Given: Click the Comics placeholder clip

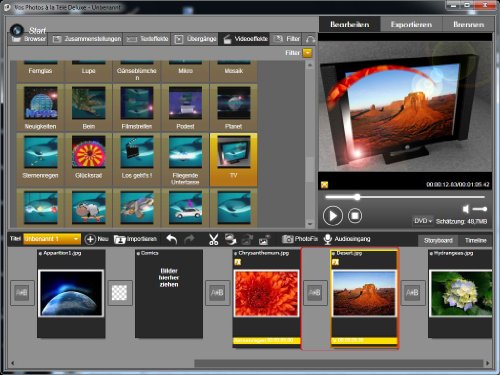Looking at the screenshot, I should (x=169, y=293).
